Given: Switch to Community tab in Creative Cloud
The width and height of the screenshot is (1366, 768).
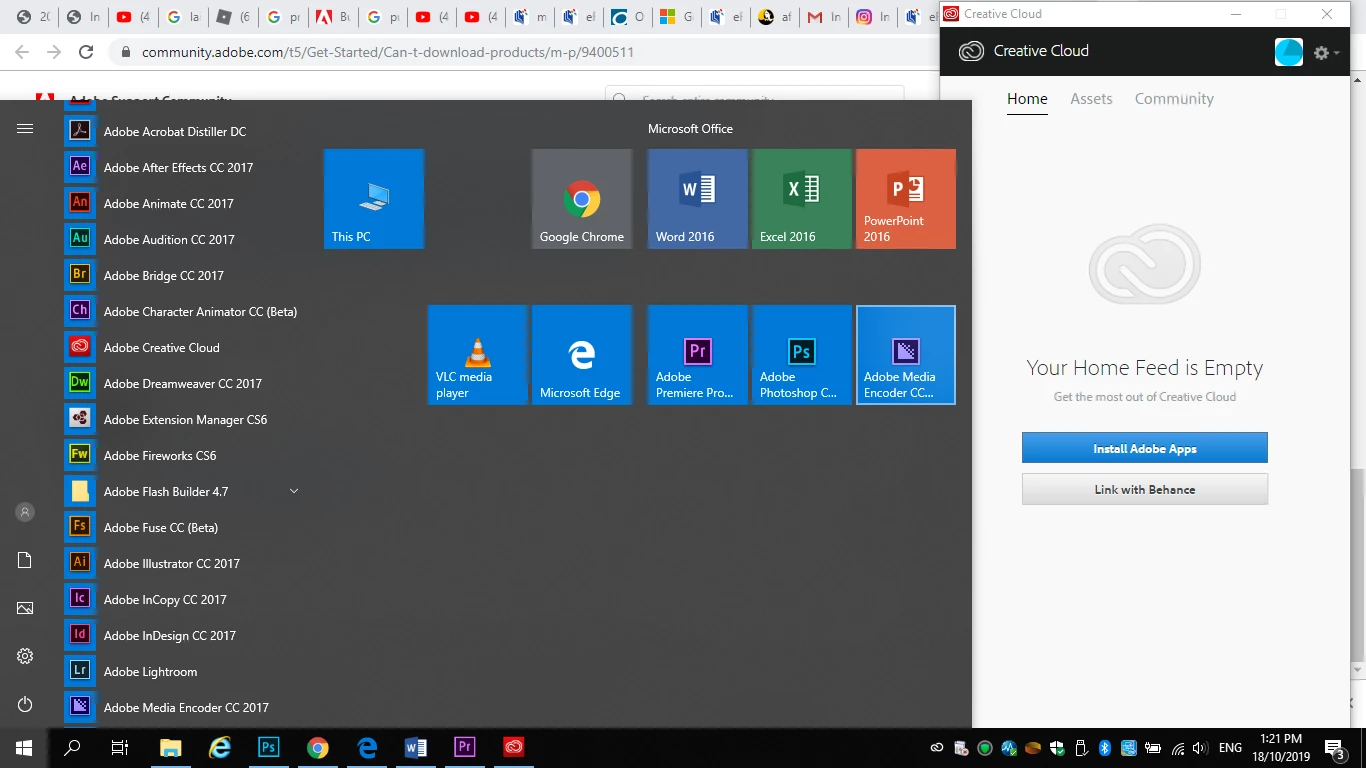Looking at the screenshot, I should click(x=1174, y=99).
